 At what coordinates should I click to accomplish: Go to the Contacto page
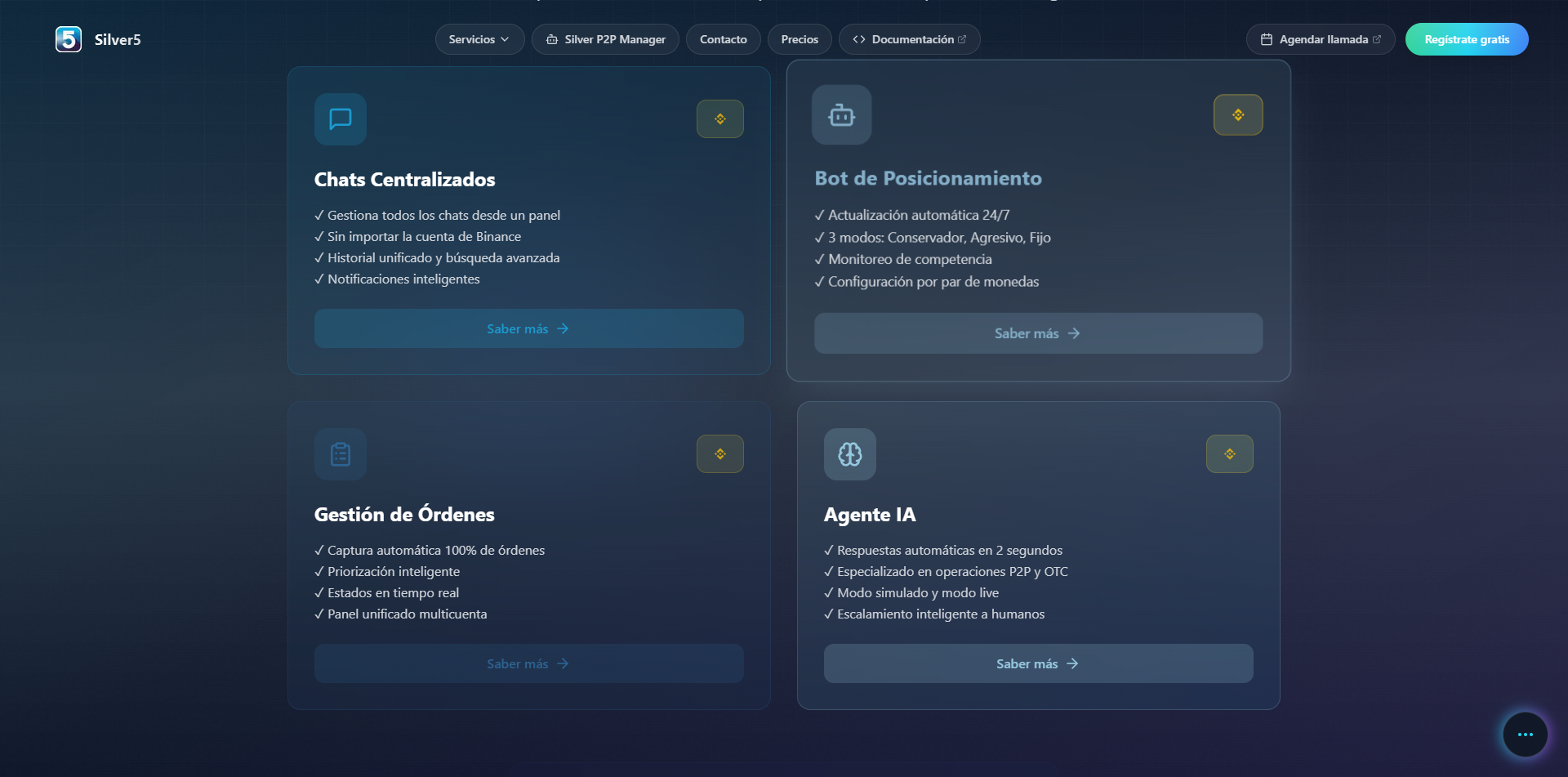pos(723,39)
